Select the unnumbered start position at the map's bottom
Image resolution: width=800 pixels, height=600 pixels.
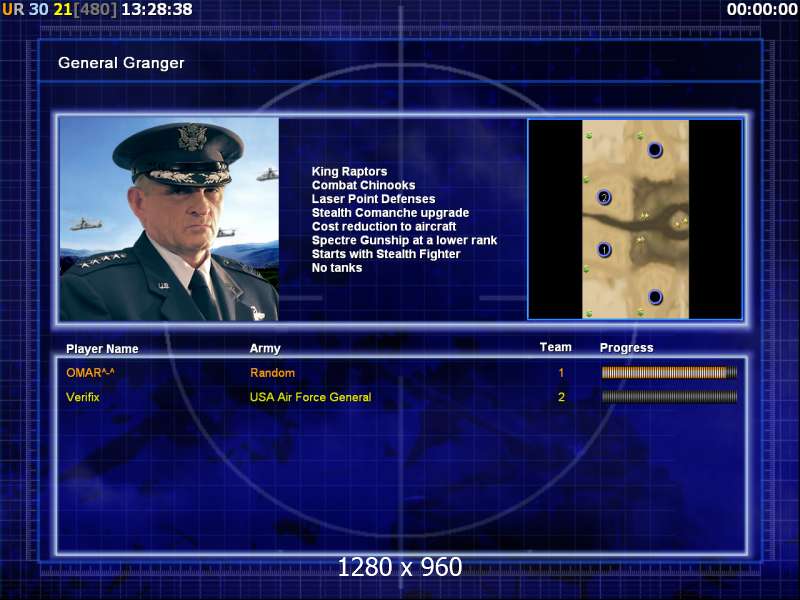(x=655, y=297)
